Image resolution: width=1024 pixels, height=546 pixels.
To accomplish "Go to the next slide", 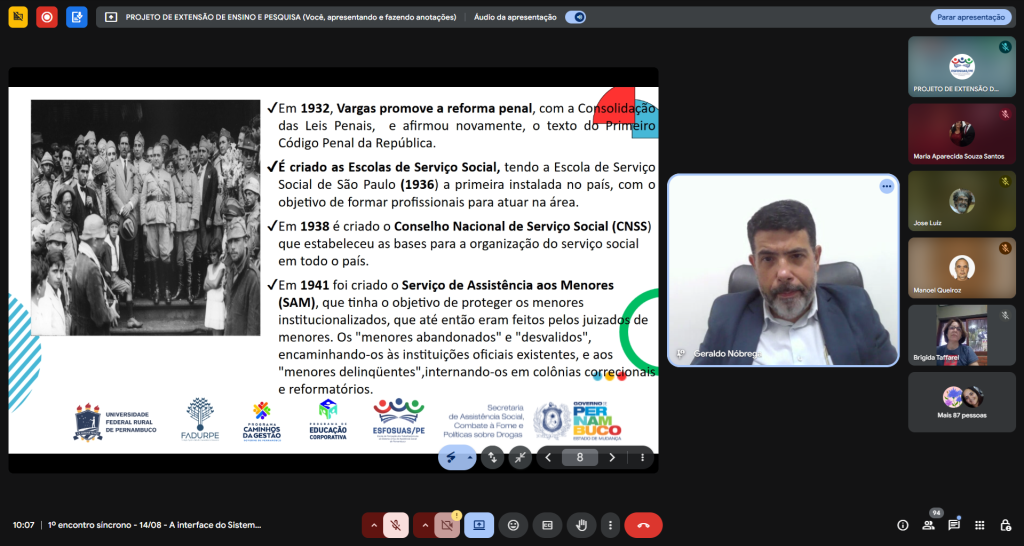I will (x=612, y=458).
